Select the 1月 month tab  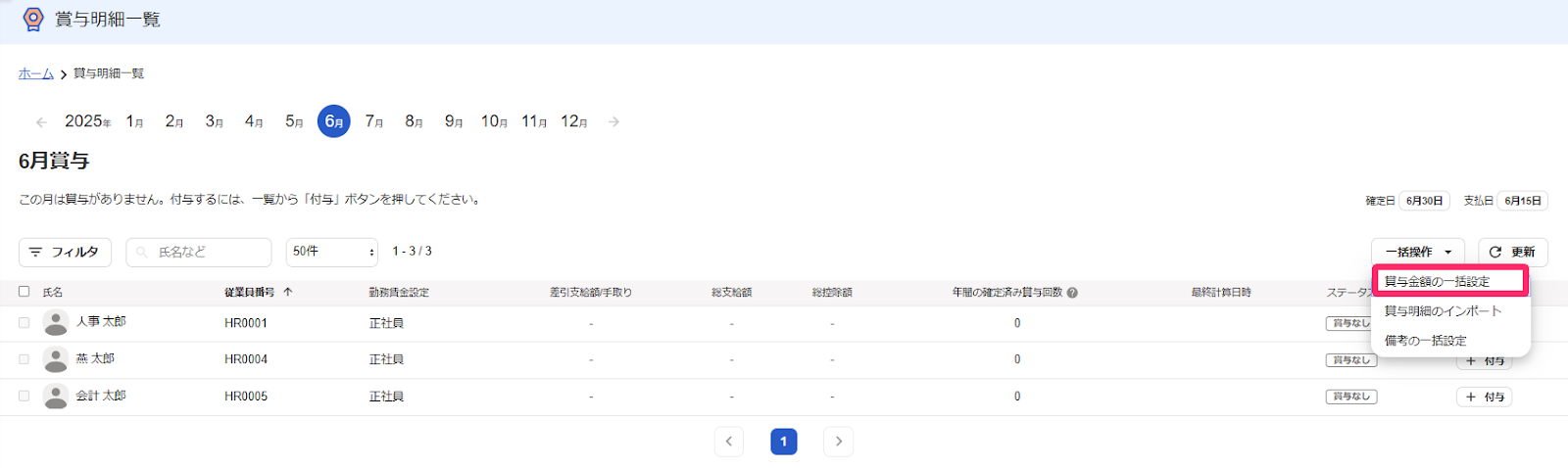click(135, 121)
